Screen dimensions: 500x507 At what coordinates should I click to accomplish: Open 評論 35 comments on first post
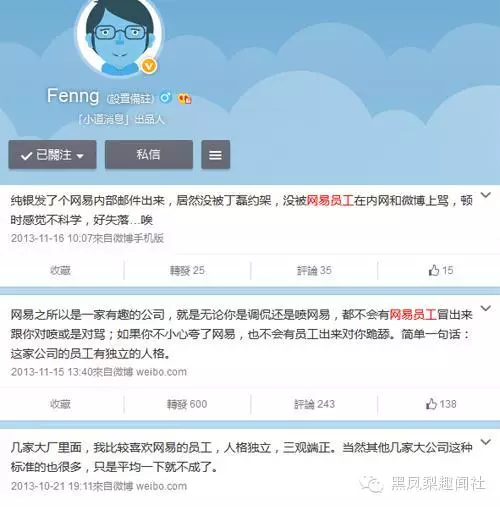[314, 270]
